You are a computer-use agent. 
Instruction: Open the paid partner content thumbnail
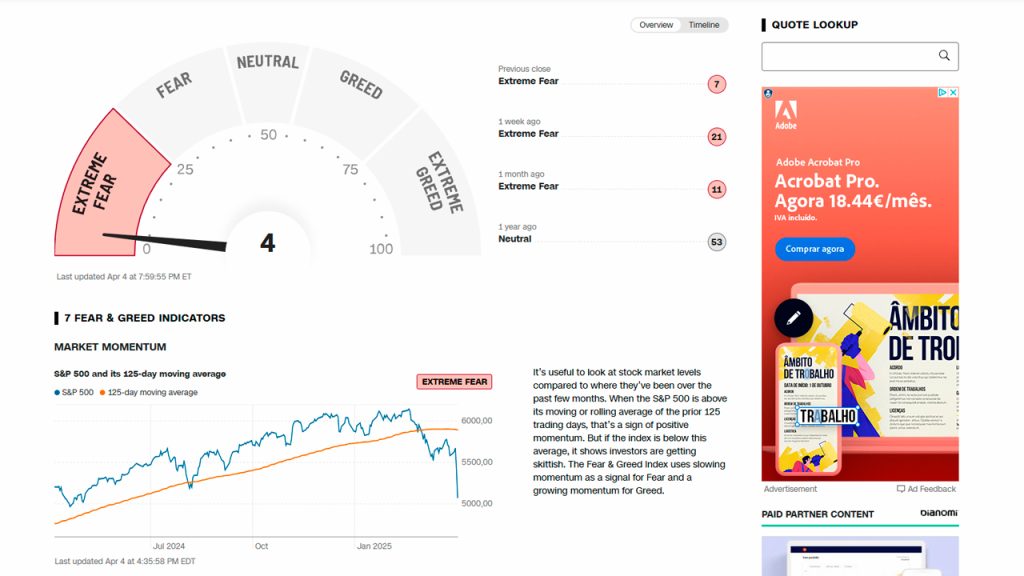click(x=859, y=556)
